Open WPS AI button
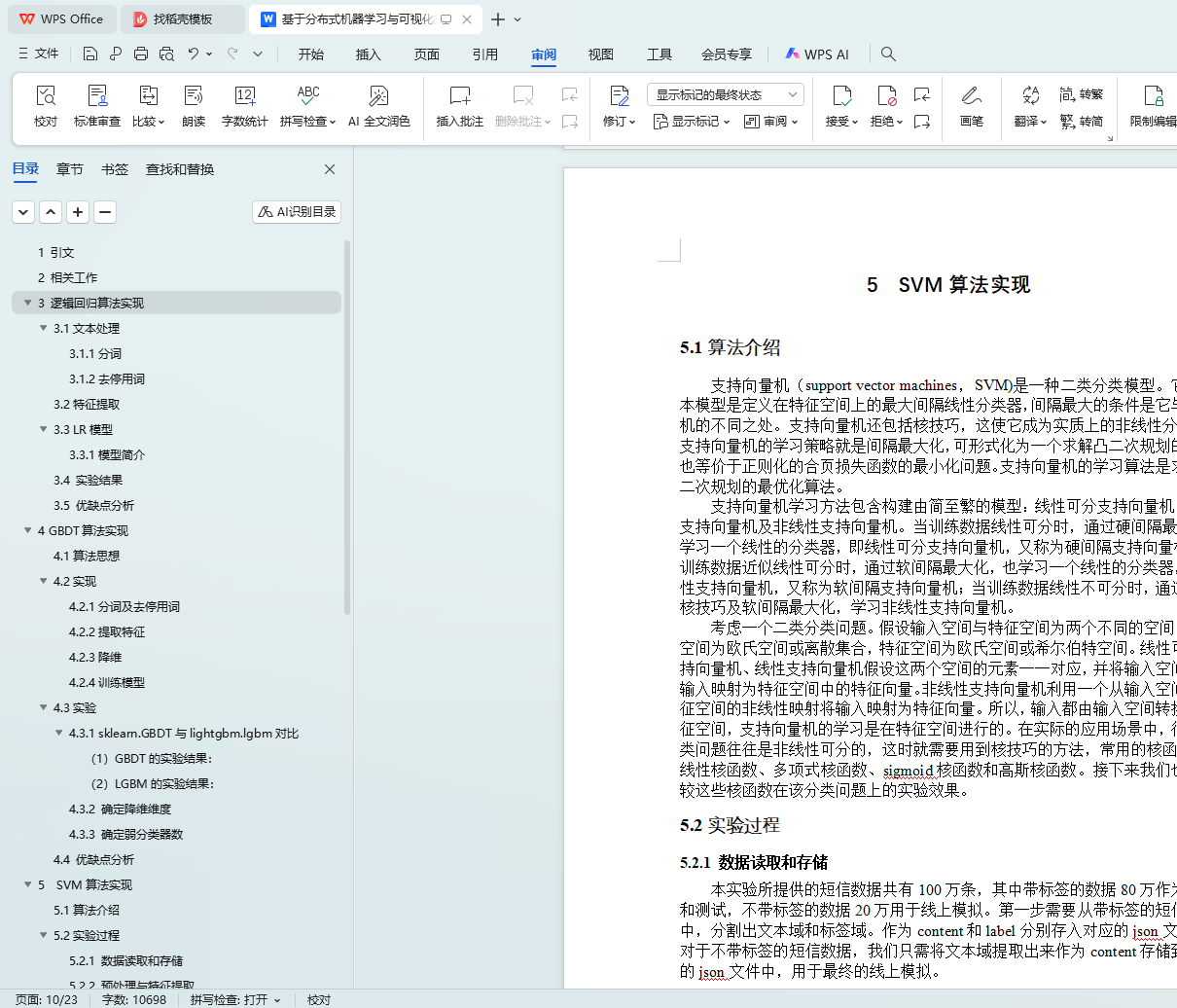Image resolution: width=1177 pixels, height=1008 pixels. tap(817, 54)
